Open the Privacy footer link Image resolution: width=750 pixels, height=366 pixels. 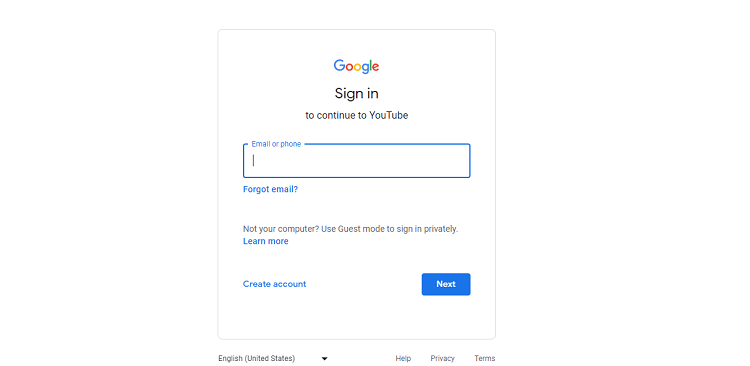pyautogui.click(x=442, y=358)
